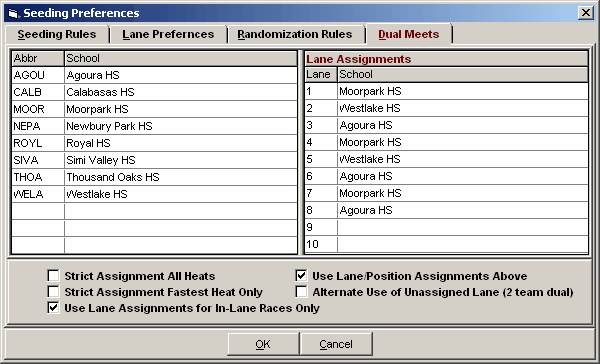Select Thousand Oaks HS row
600x364 pixels.
click(x=181, y=177)
